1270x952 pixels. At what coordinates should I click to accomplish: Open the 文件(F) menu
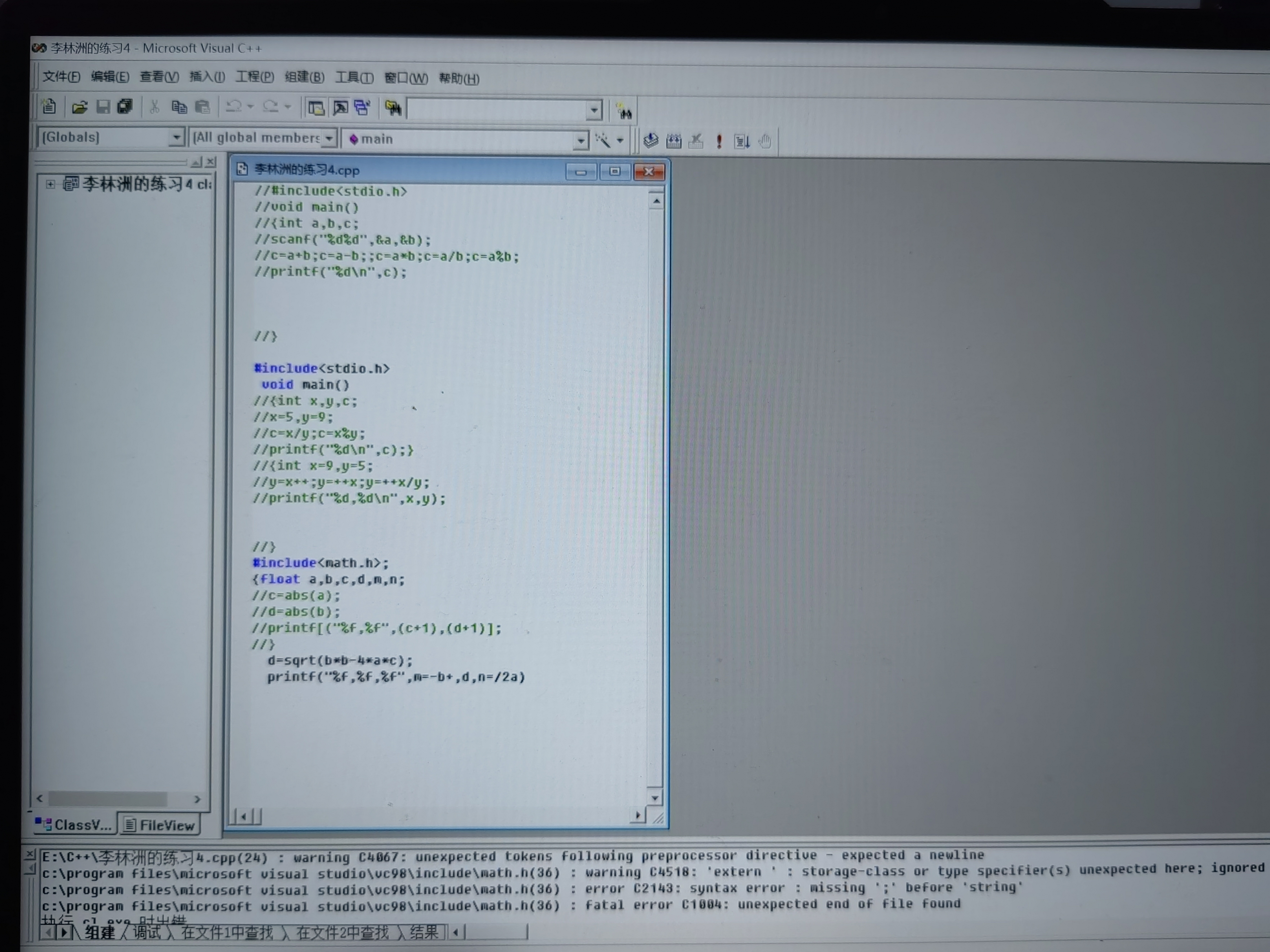pyautogui.click(x=61, y=76)
